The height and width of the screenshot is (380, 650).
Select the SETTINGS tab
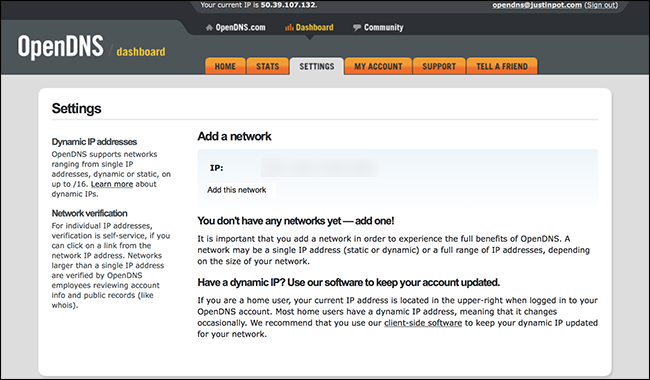[317, 66]
